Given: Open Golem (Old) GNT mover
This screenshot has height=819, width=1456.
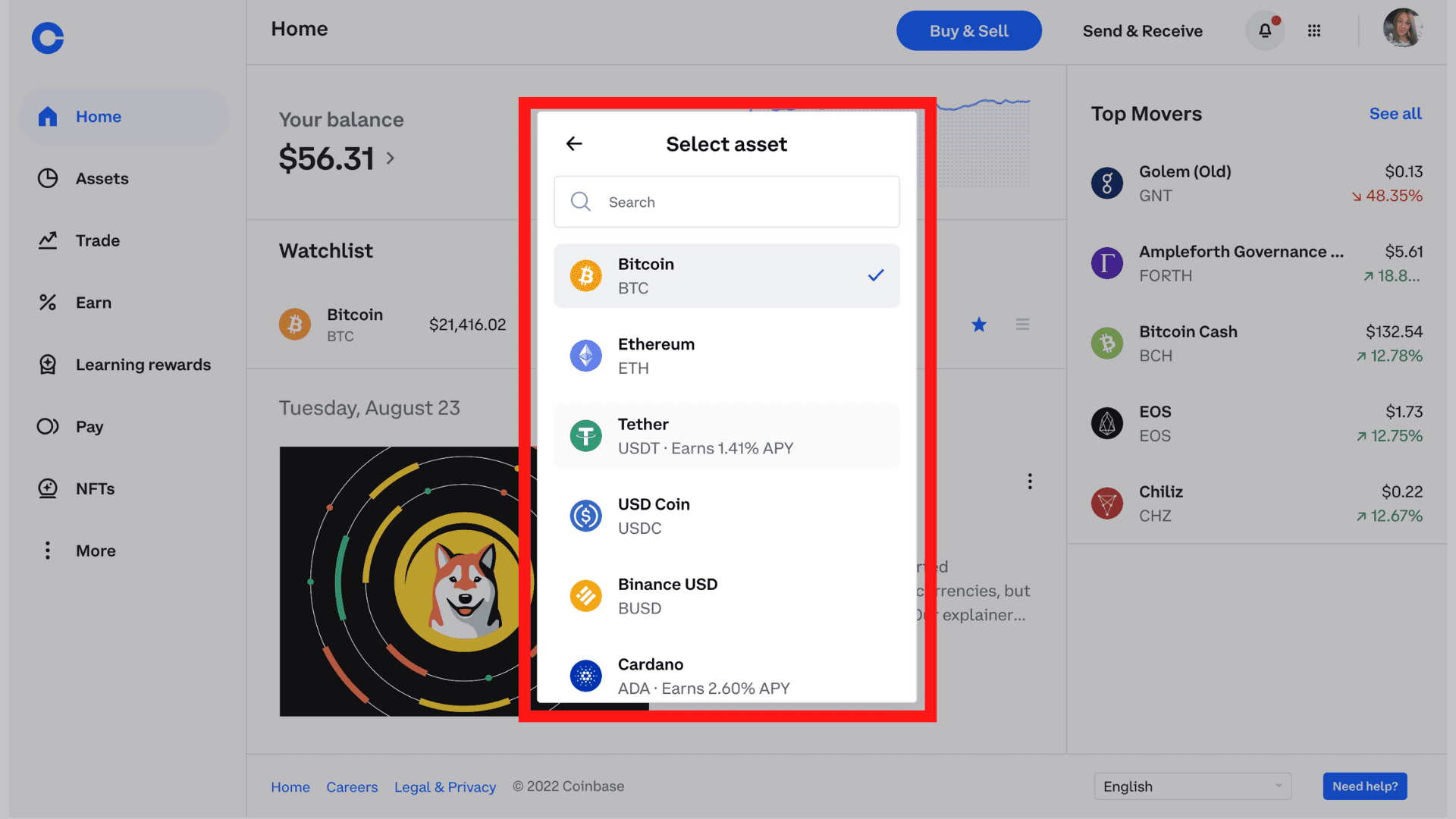Looking at the screenshot, I should (1257, 184).
